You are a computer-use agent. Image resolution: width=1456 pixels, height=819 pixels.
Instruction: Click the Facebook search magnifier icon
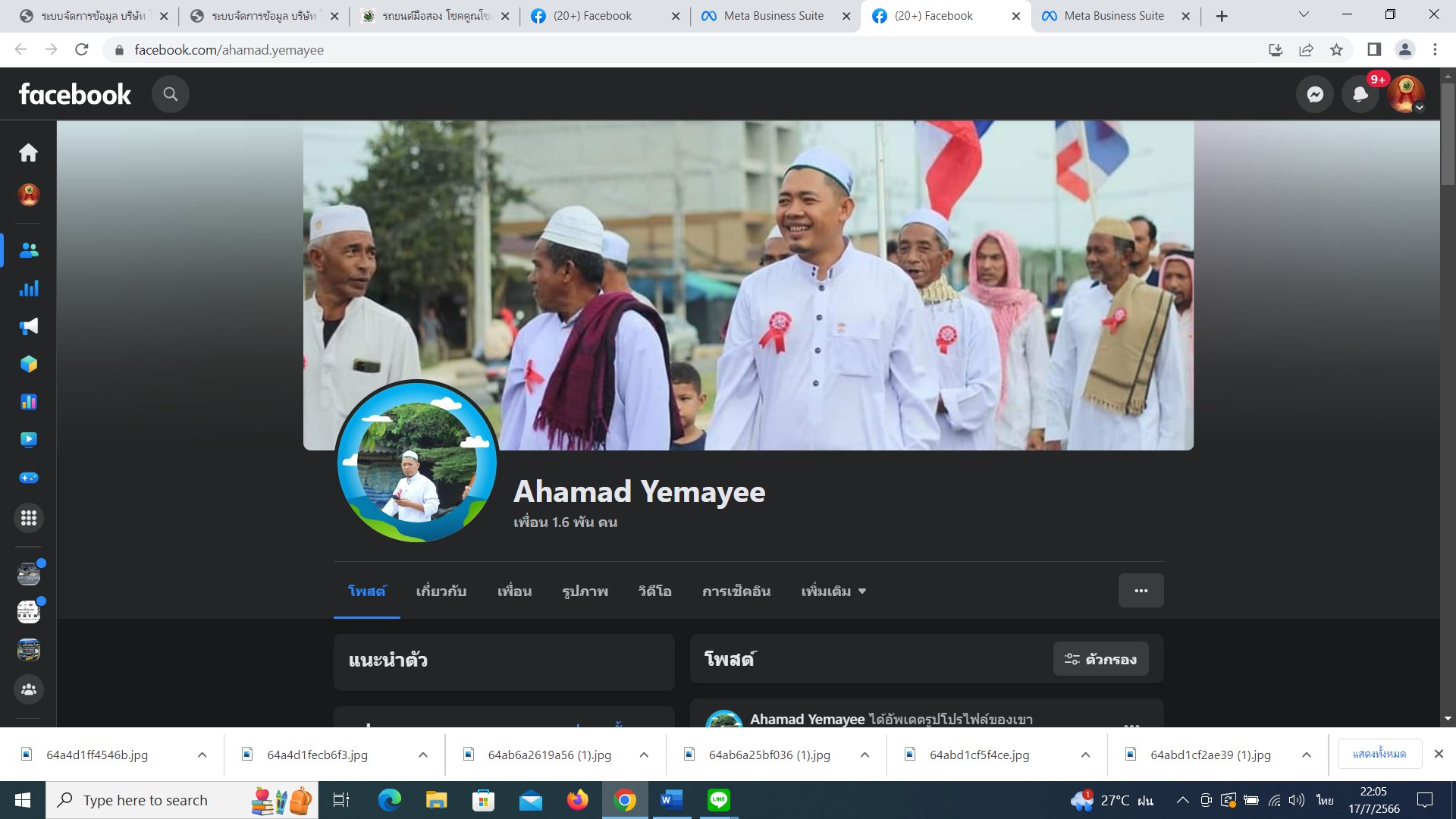[x=171, y=94]
